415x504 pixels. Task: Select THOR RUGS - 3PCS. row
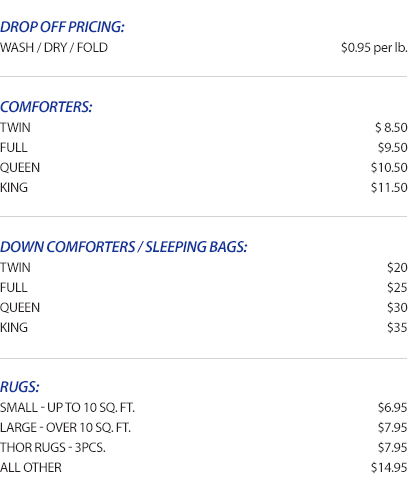tap(204, 448)
